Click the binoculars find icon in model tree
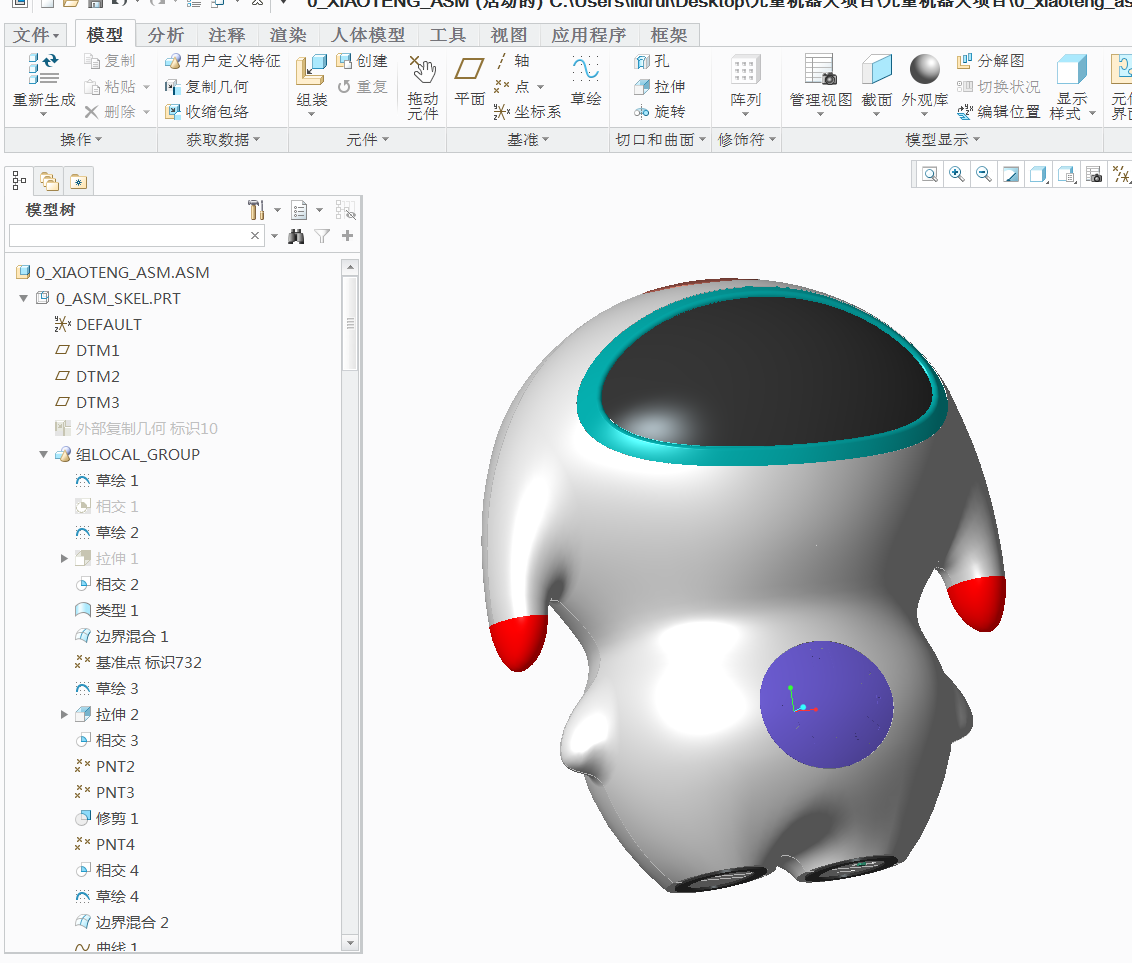The image size is (1132, 963). coord(296,236)
